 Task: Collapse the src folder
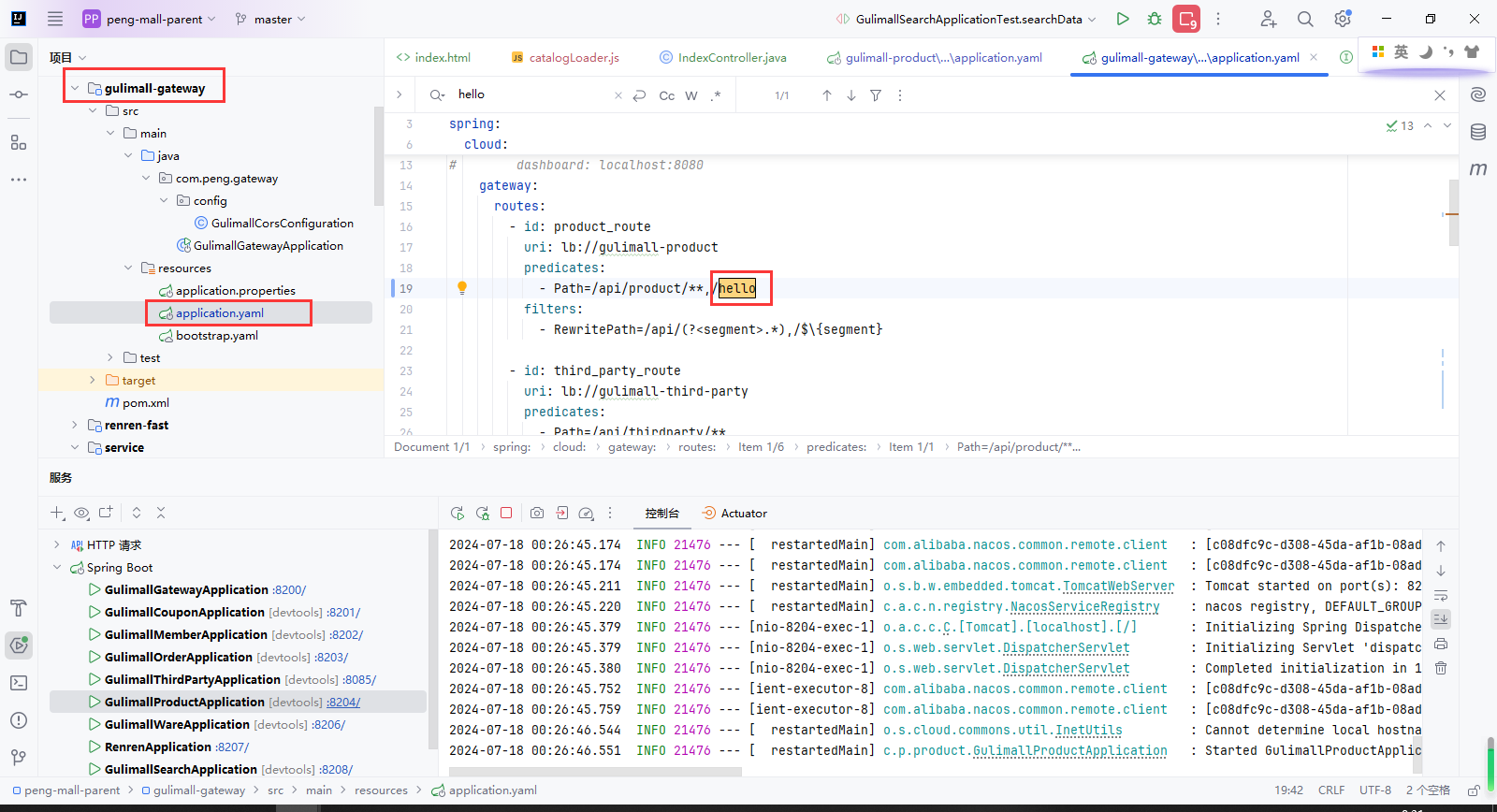coord(93,110)
